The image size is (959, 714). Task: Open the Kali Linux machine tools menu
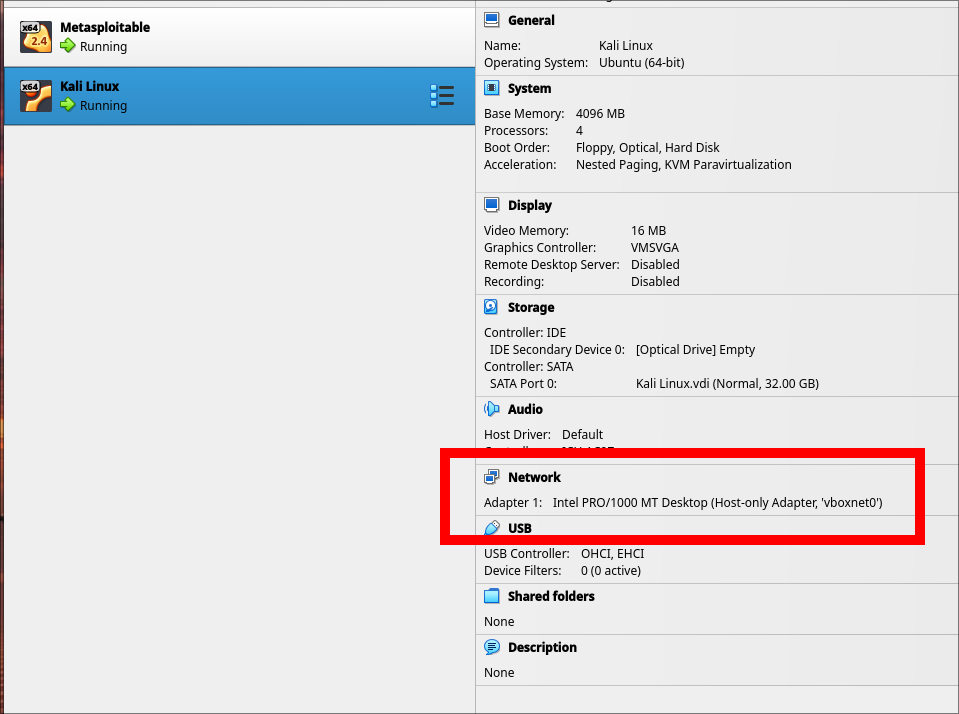[x=441, y=96]
